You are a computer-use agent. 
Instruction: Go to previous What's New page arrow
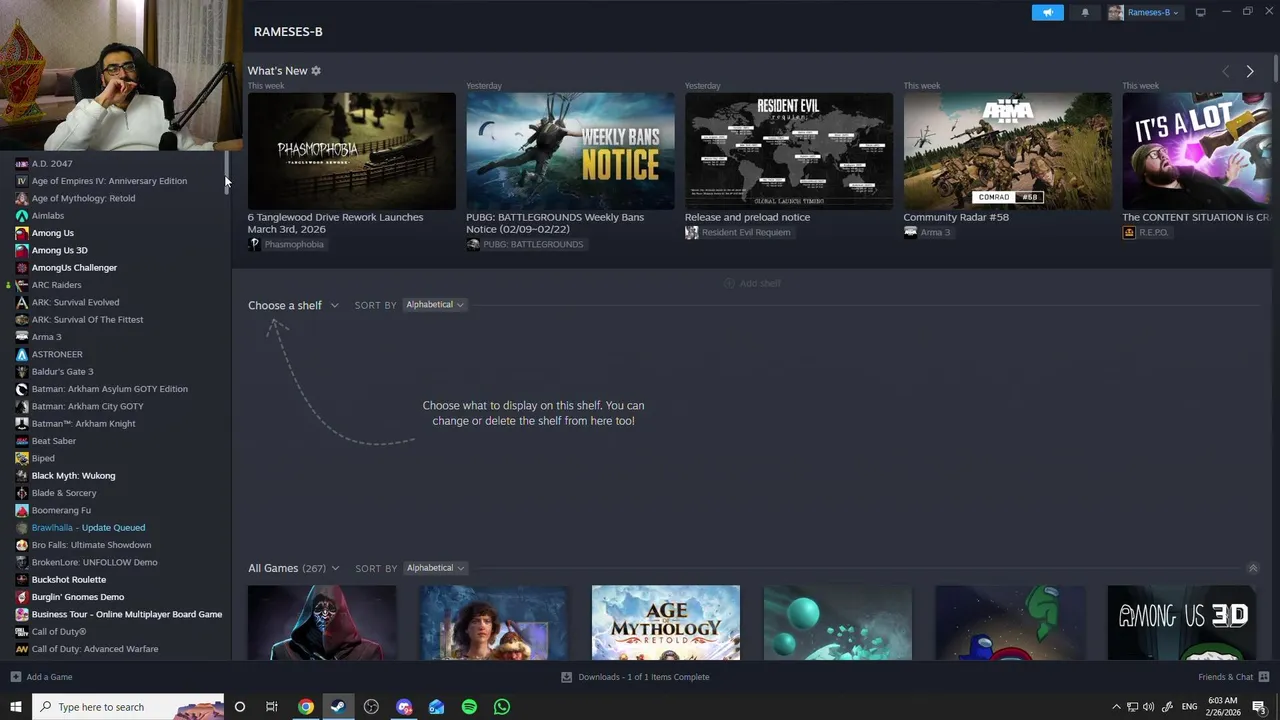tap(1226, 71)
